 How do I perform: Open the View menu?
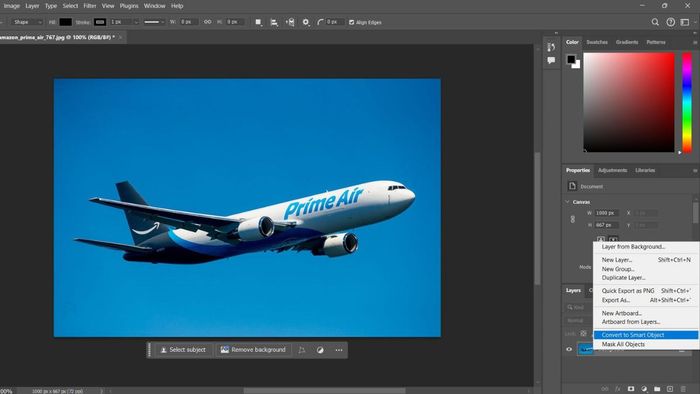pos(108,6)
